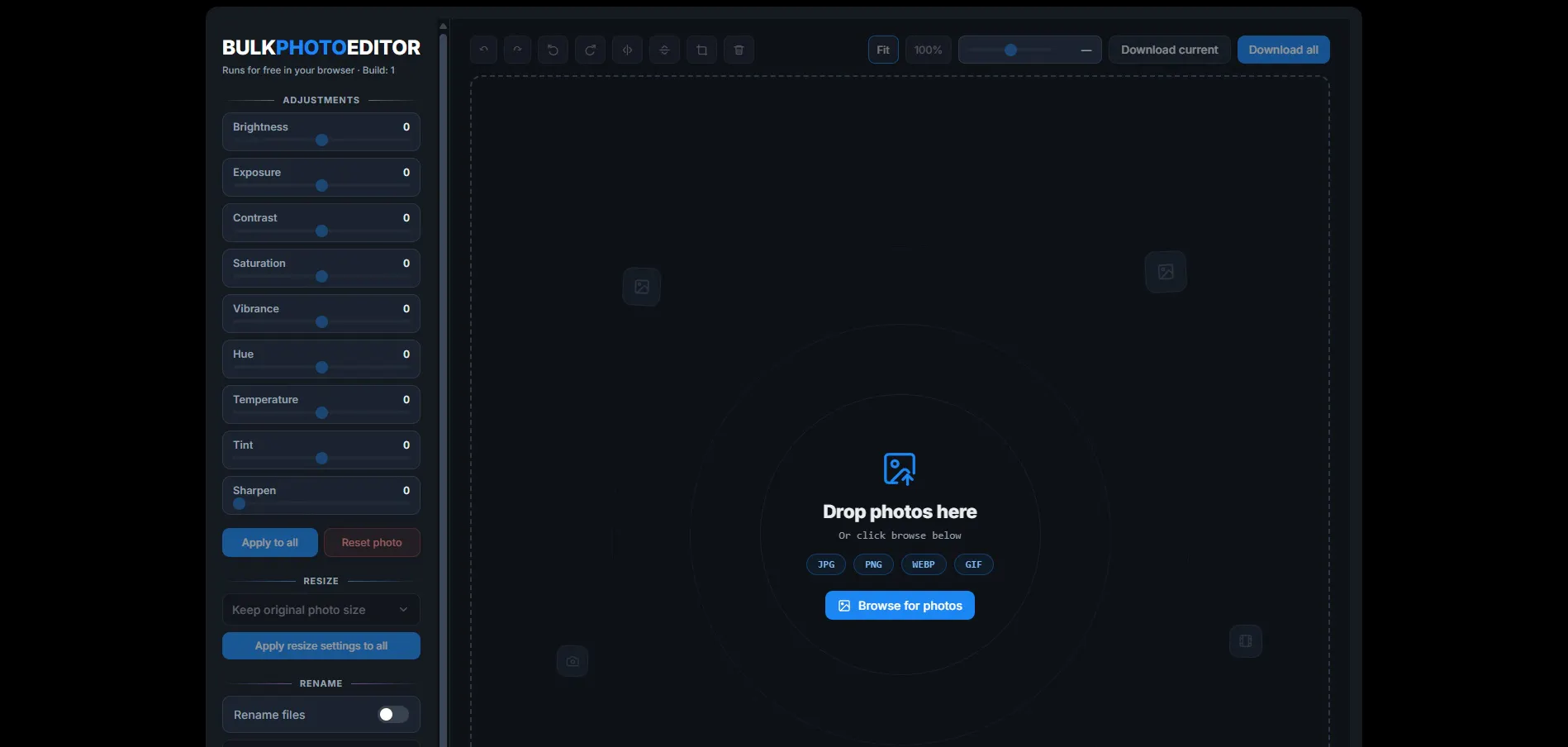Click the Temperature value 0
This screenshot has width=1568, height=747.
[406, 400]
